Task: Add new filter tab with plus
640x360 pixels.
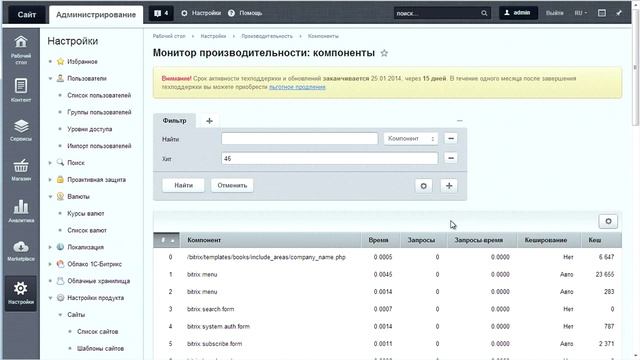Action: (209, 121)
